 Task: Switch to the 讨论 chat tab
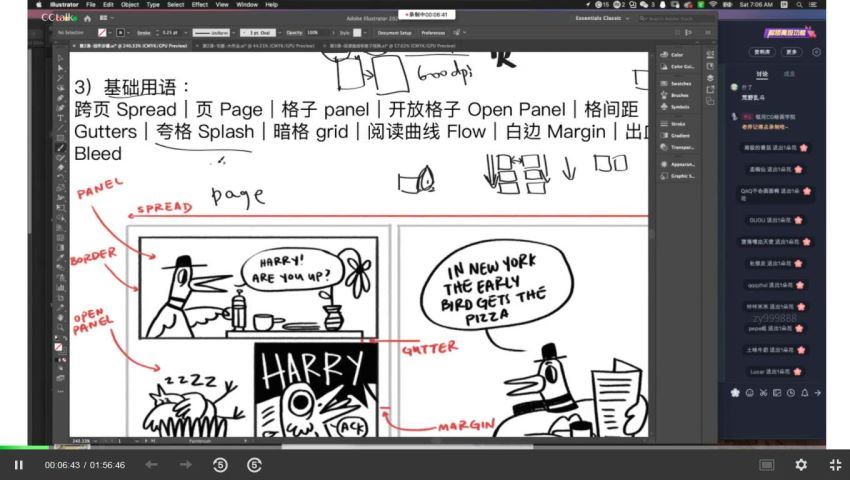[763, 74]
